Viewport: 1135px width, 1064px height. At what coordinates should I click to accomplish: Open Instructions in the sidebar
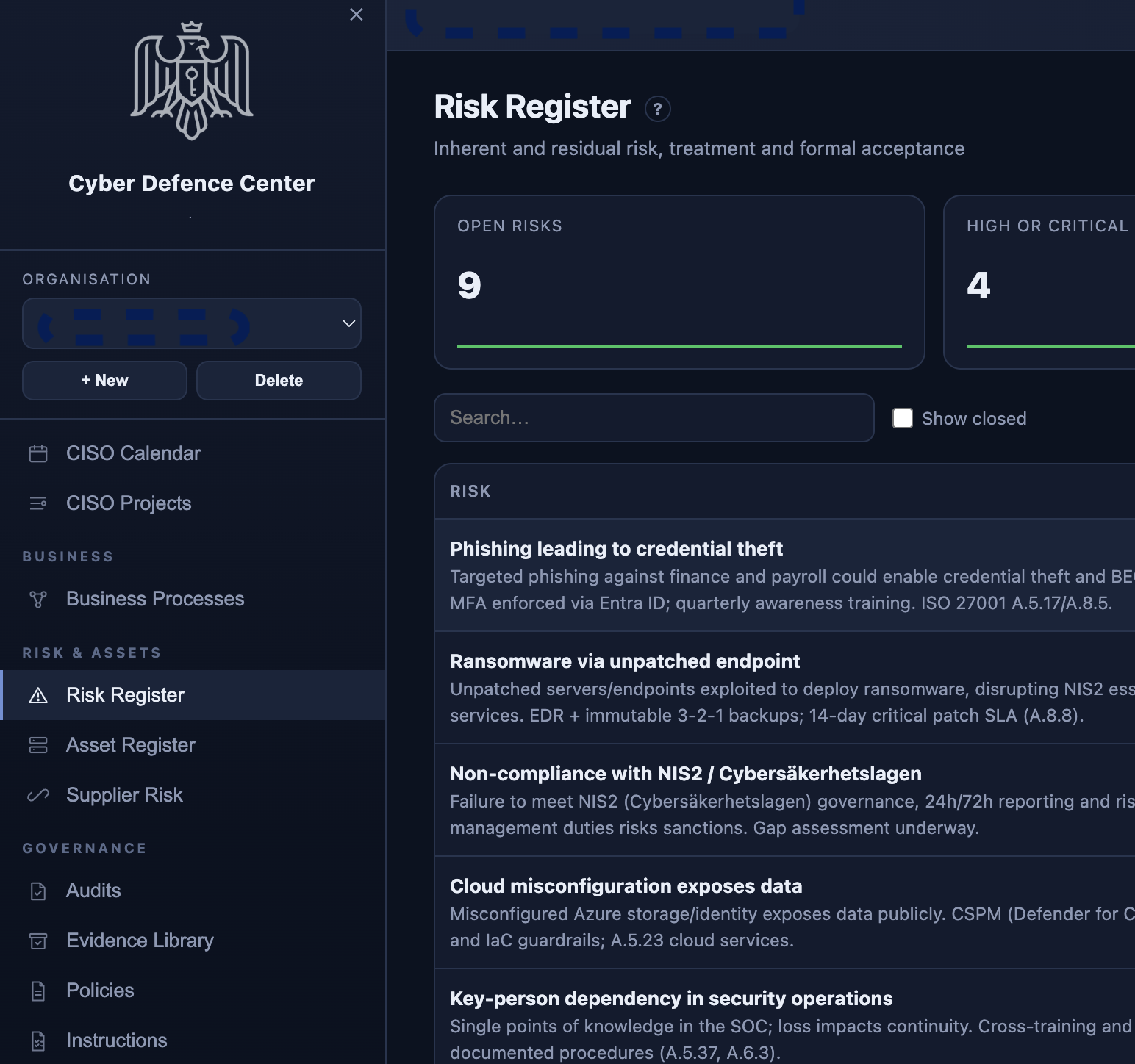[193, 1040]
